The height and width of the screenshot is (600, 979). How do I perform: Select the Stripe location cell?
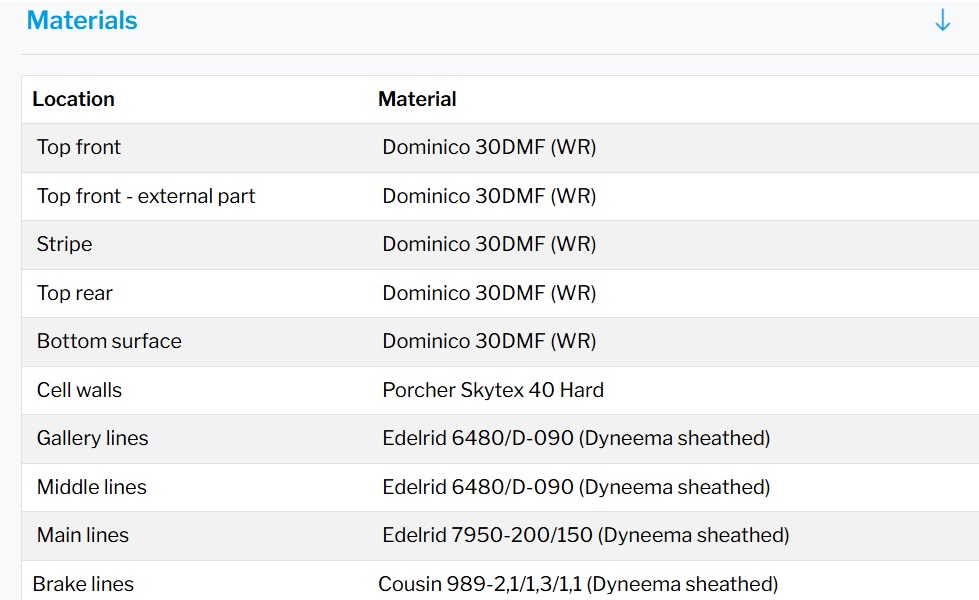click(x=64, y=244)
